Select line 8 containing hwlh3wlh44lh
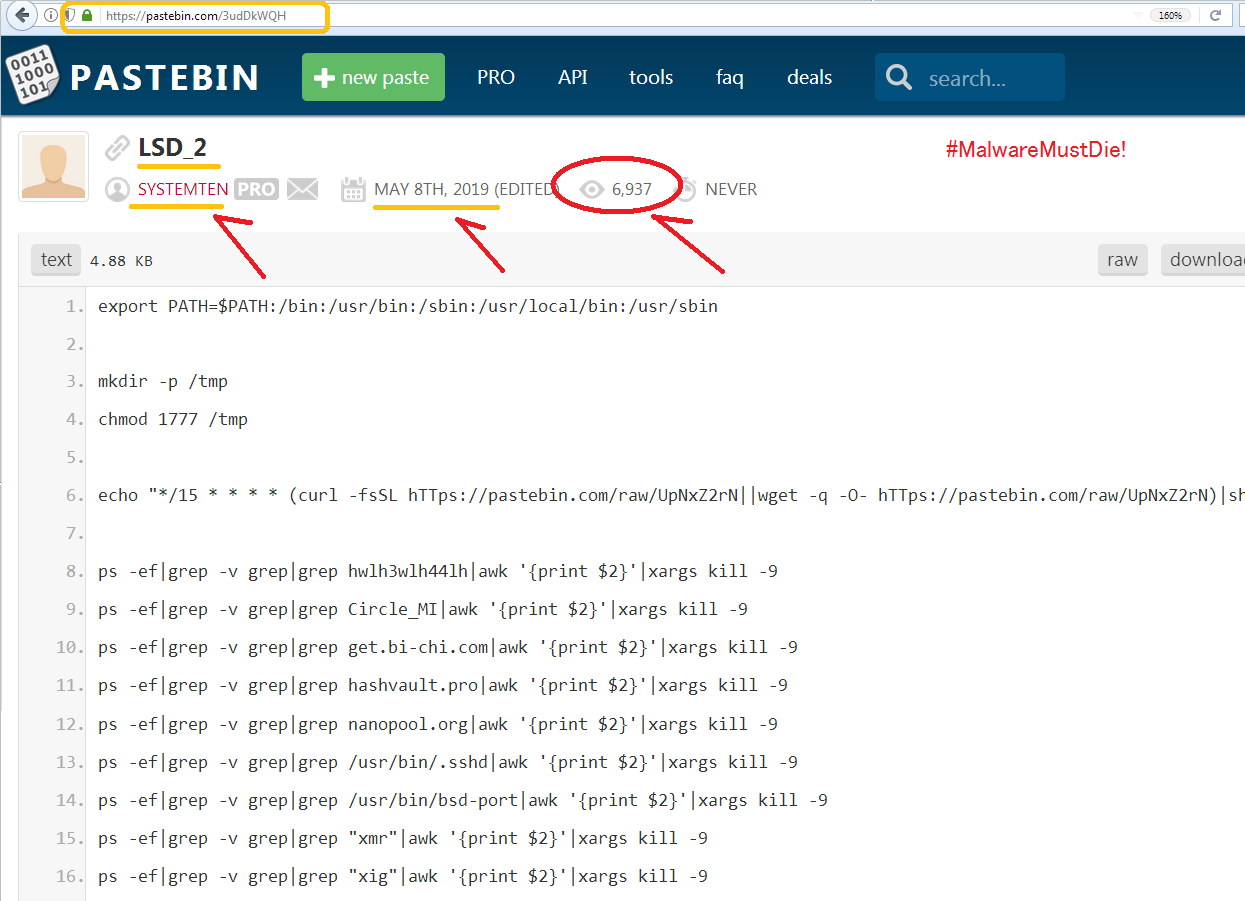The image size is (1245, 901). click(438, 572)
